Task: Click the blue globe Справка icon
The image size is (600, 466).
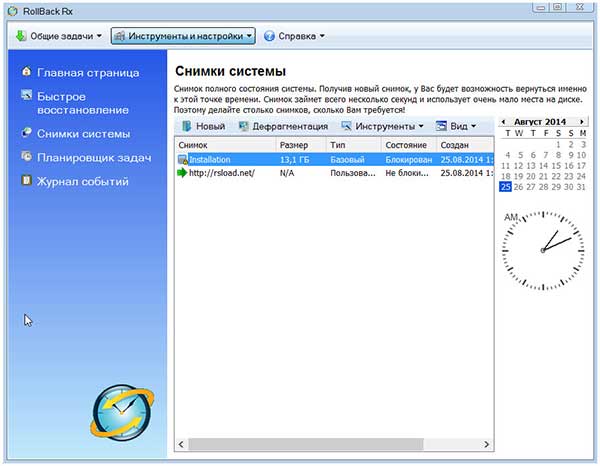Action: coord(269,36)
